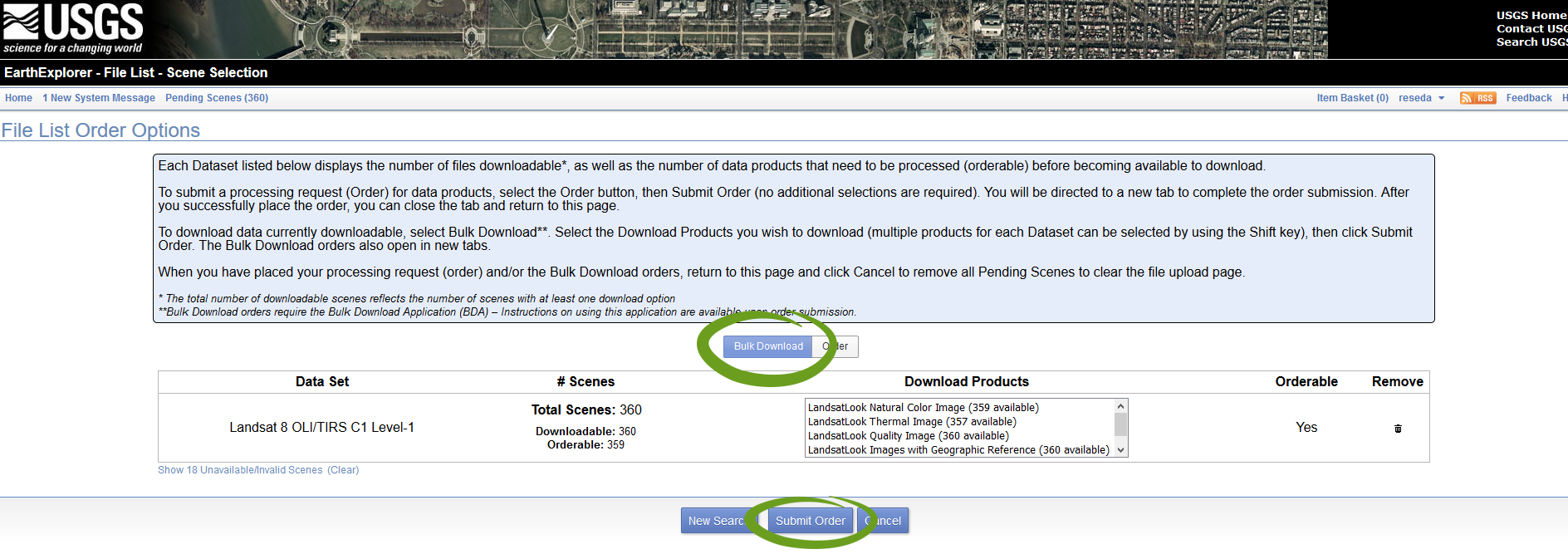This screenshot has height=554, width=1568.
Task: Pick LandsatLook Quality Image product
Action: [908, 436]
